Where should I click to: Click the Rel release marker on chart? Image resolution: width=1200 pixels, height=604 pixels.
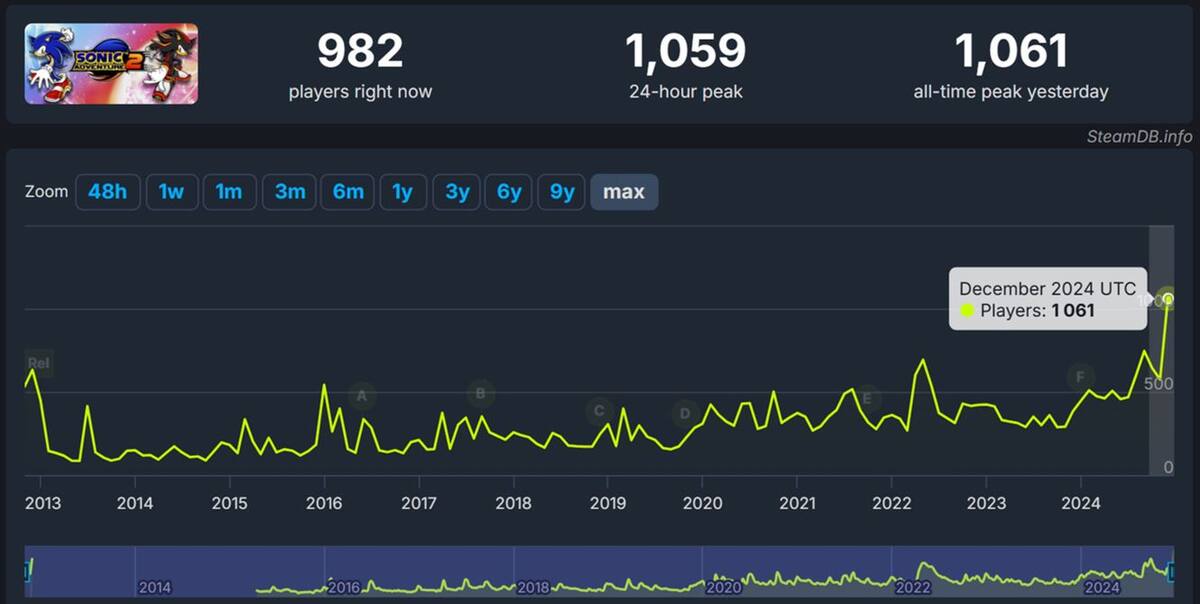[x=38, y=364]
